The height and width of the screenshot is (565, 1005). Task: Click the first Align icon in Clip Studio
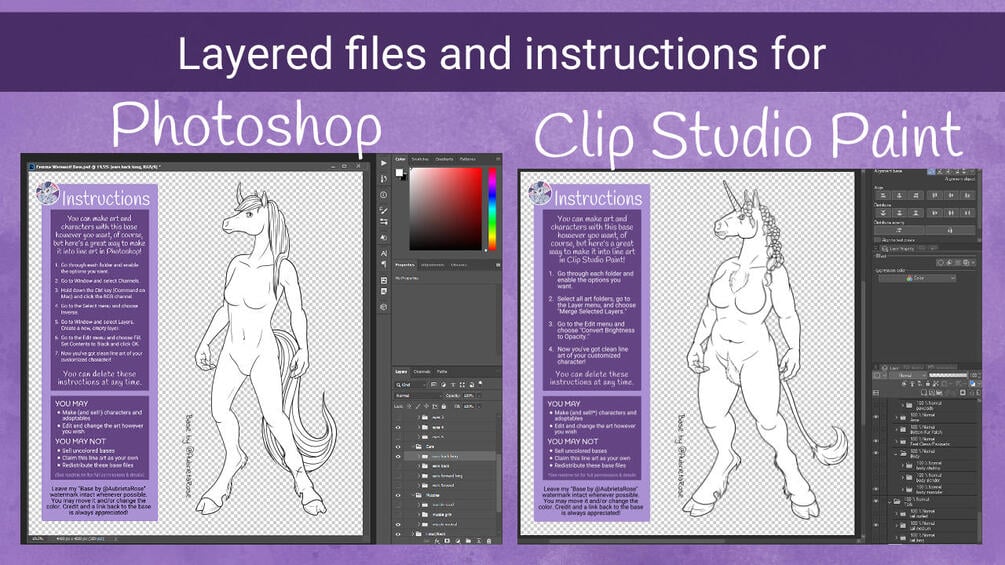pos(883,195)
